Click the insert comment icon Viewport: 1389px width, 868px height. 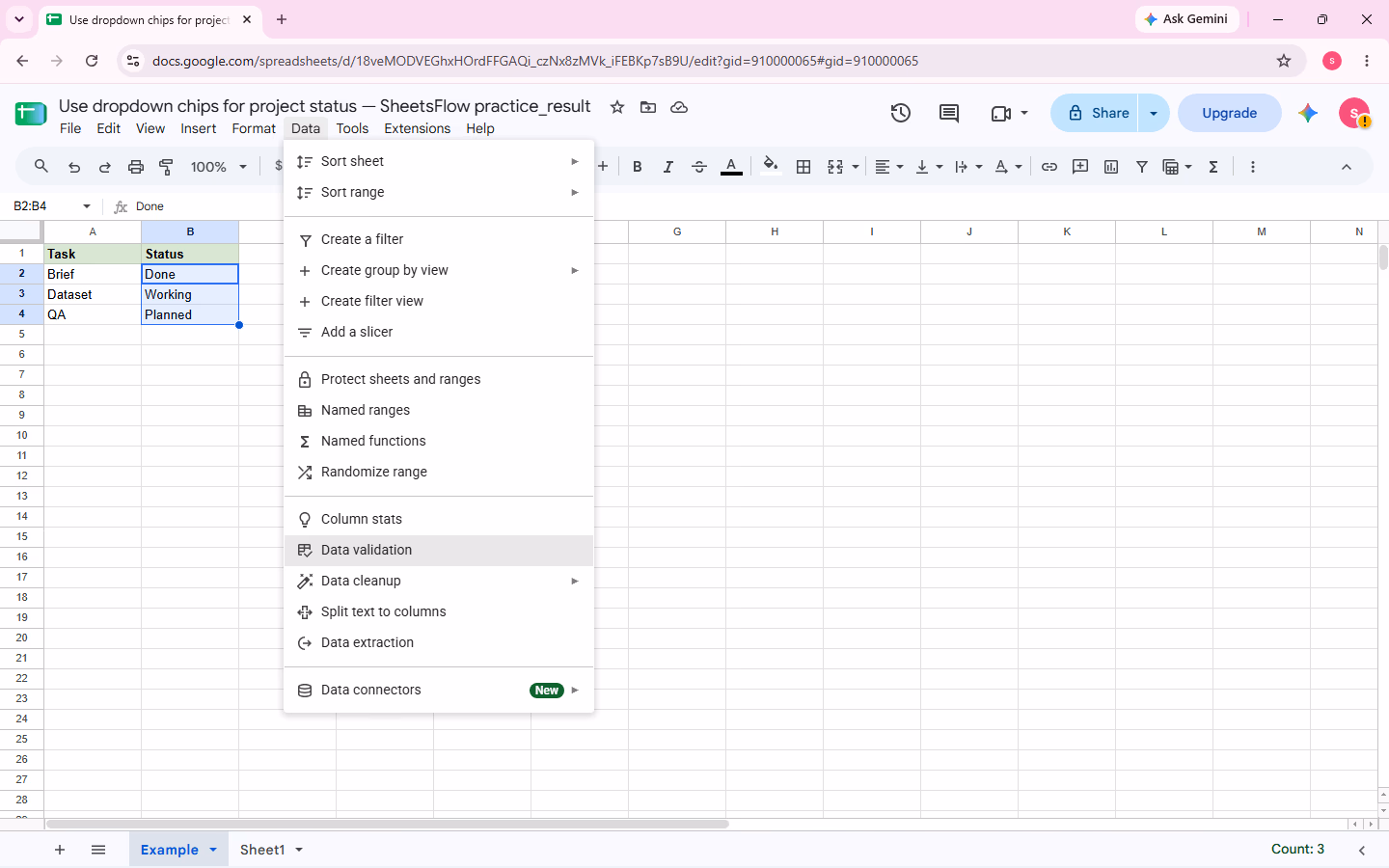(x=1080, y=167)
